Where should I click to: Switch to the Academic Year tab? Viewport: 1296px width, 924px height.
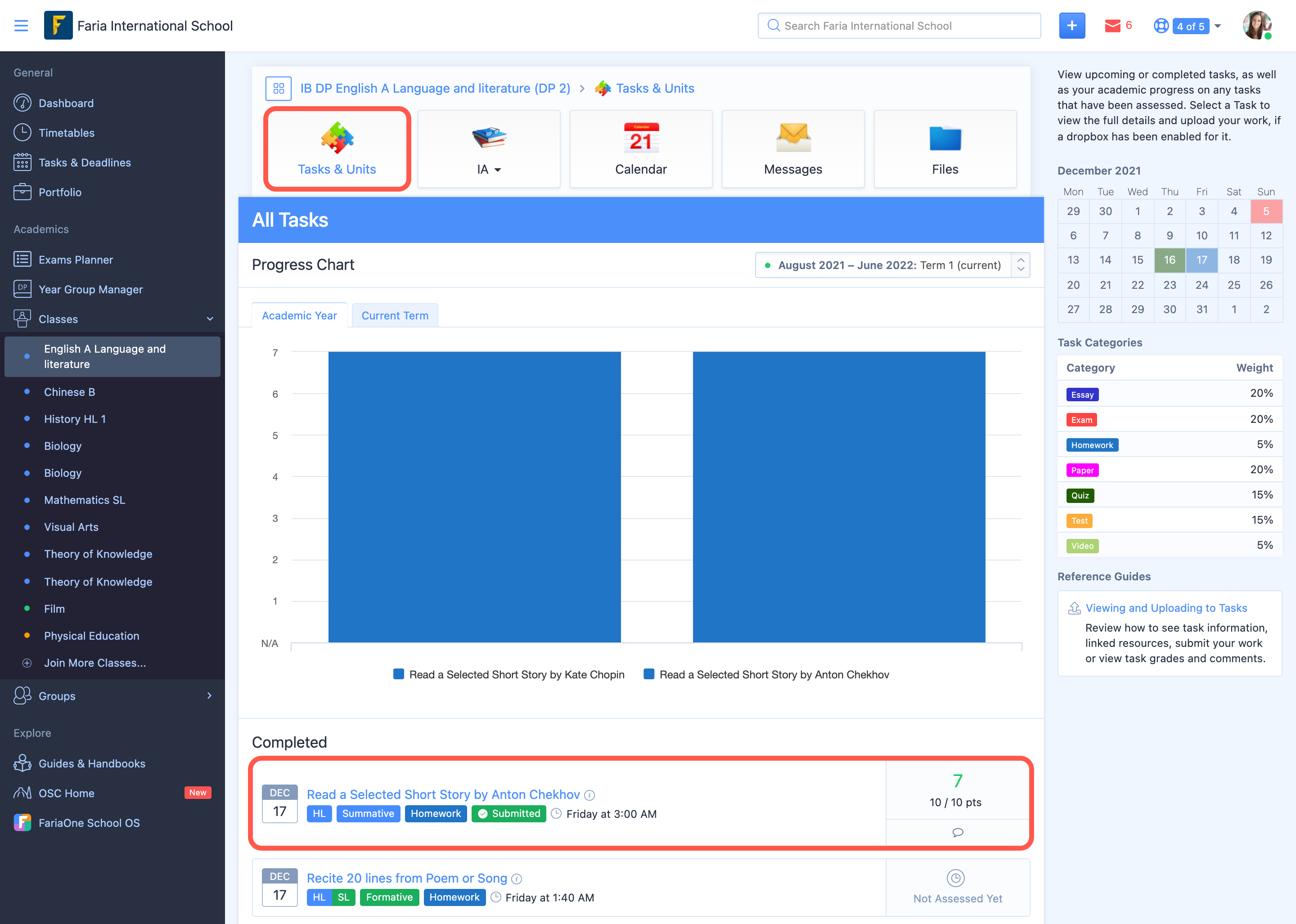pos(299,315)
